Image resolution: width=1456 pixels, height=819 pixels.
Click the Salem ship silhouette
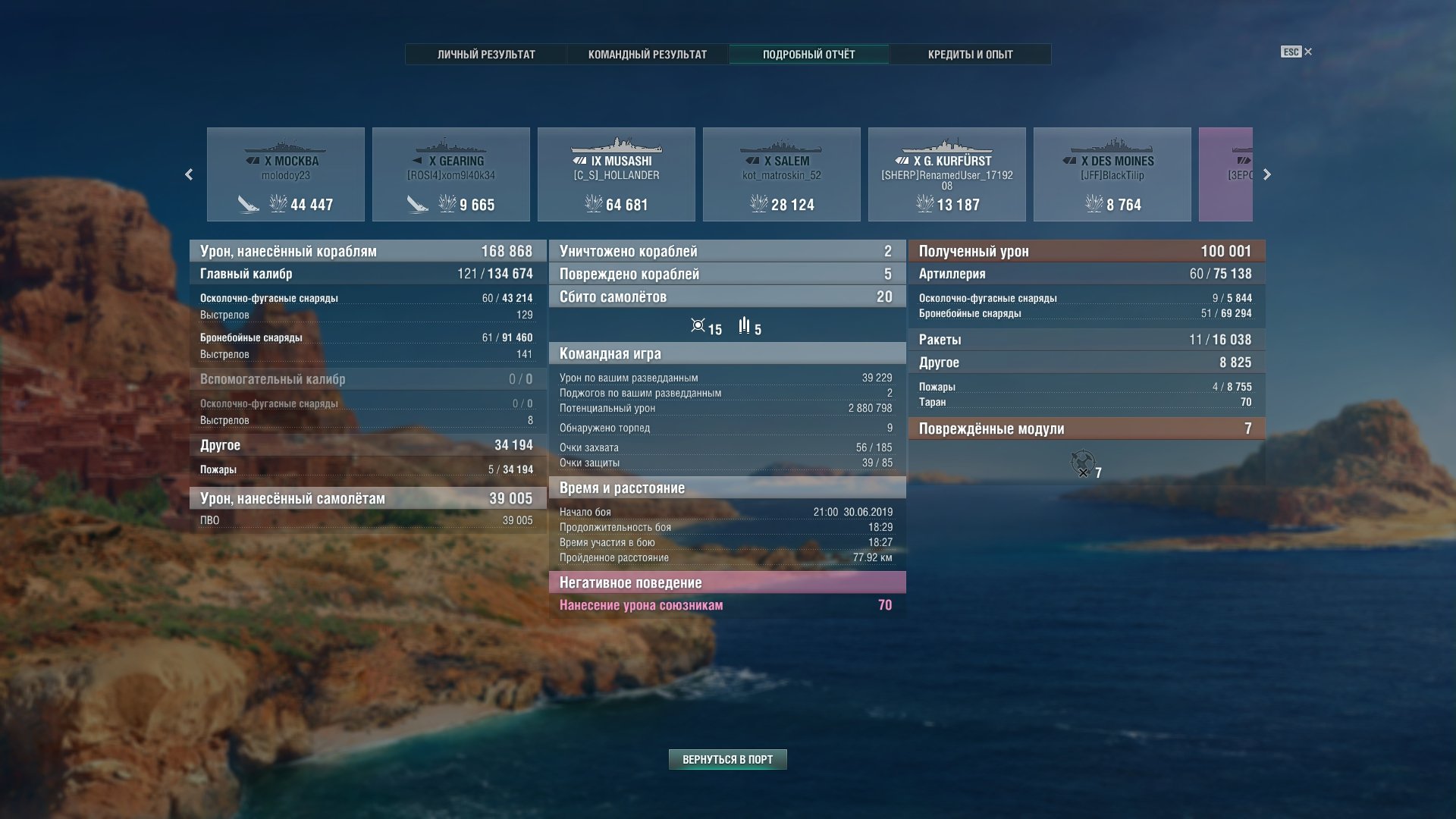tap(782, 146)
